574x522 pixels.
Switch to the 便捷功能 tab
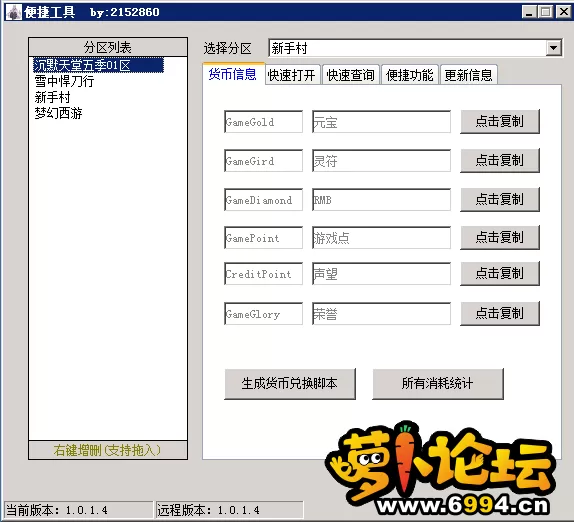[x=410, y=75]
